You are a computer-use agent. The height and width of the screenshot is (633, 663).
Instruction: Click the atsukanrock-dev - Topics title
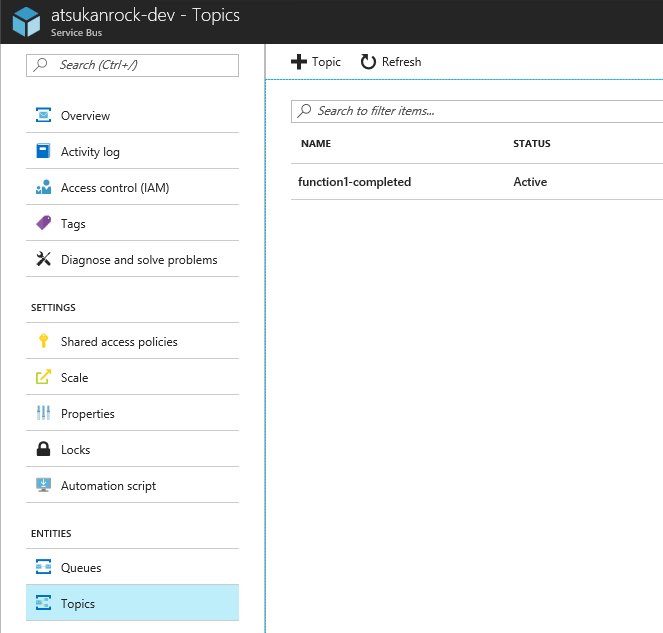click(x=145, y=15)
